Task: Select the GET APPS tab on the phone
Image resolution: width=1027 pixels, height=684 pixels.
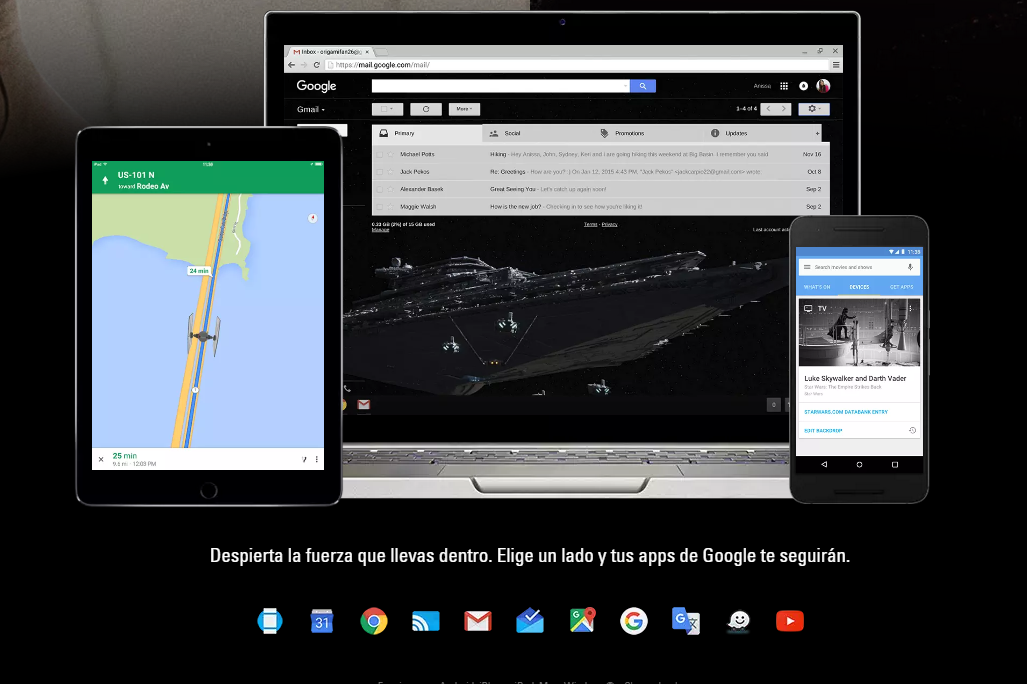Action: coord(901,287)
